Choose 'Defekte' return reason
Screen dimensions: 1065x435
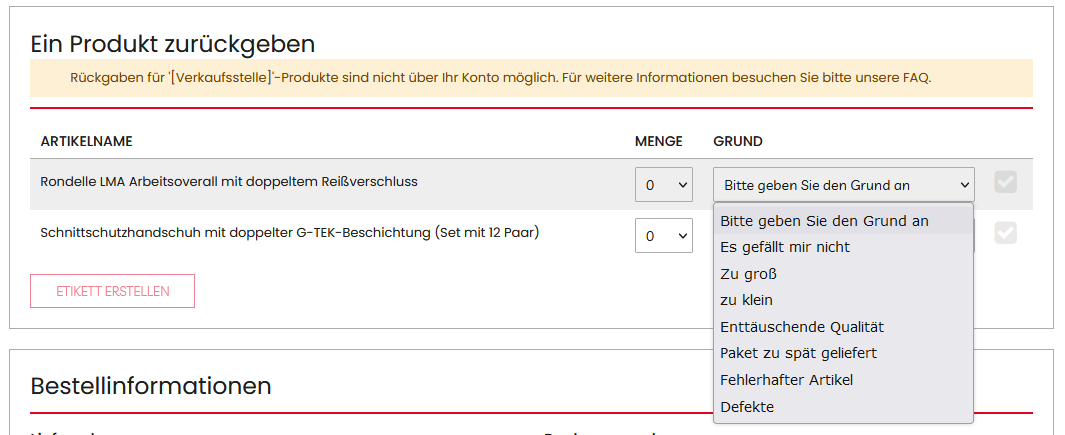(x=844, y=407)
